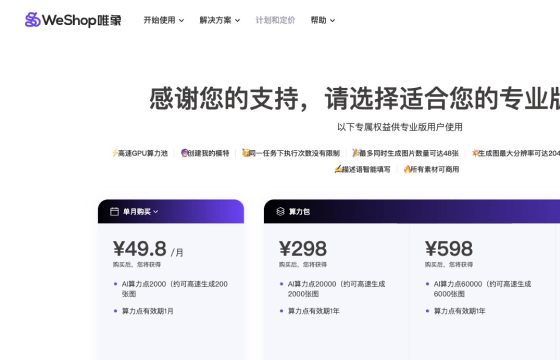Image resolution: width=560 pixels, height=360 pixels.
Task: Open the 解决方案 menu
Action: click(x=220, y=20)
